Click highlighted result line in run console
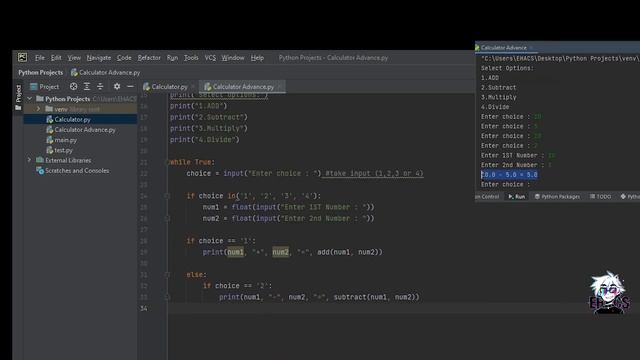The height and width of the screenshot is (360, 640). [509, 175]
